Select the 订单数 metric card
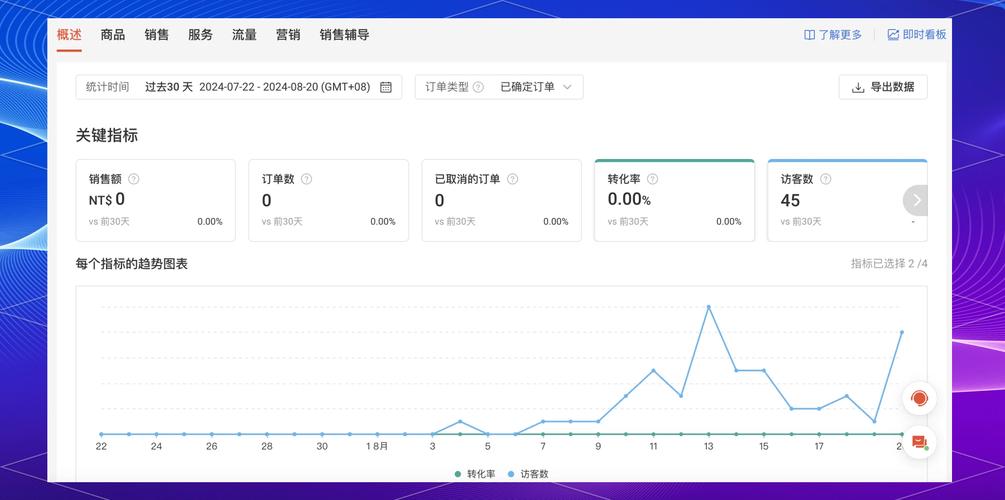The image size is (1005, 500). 329,201
